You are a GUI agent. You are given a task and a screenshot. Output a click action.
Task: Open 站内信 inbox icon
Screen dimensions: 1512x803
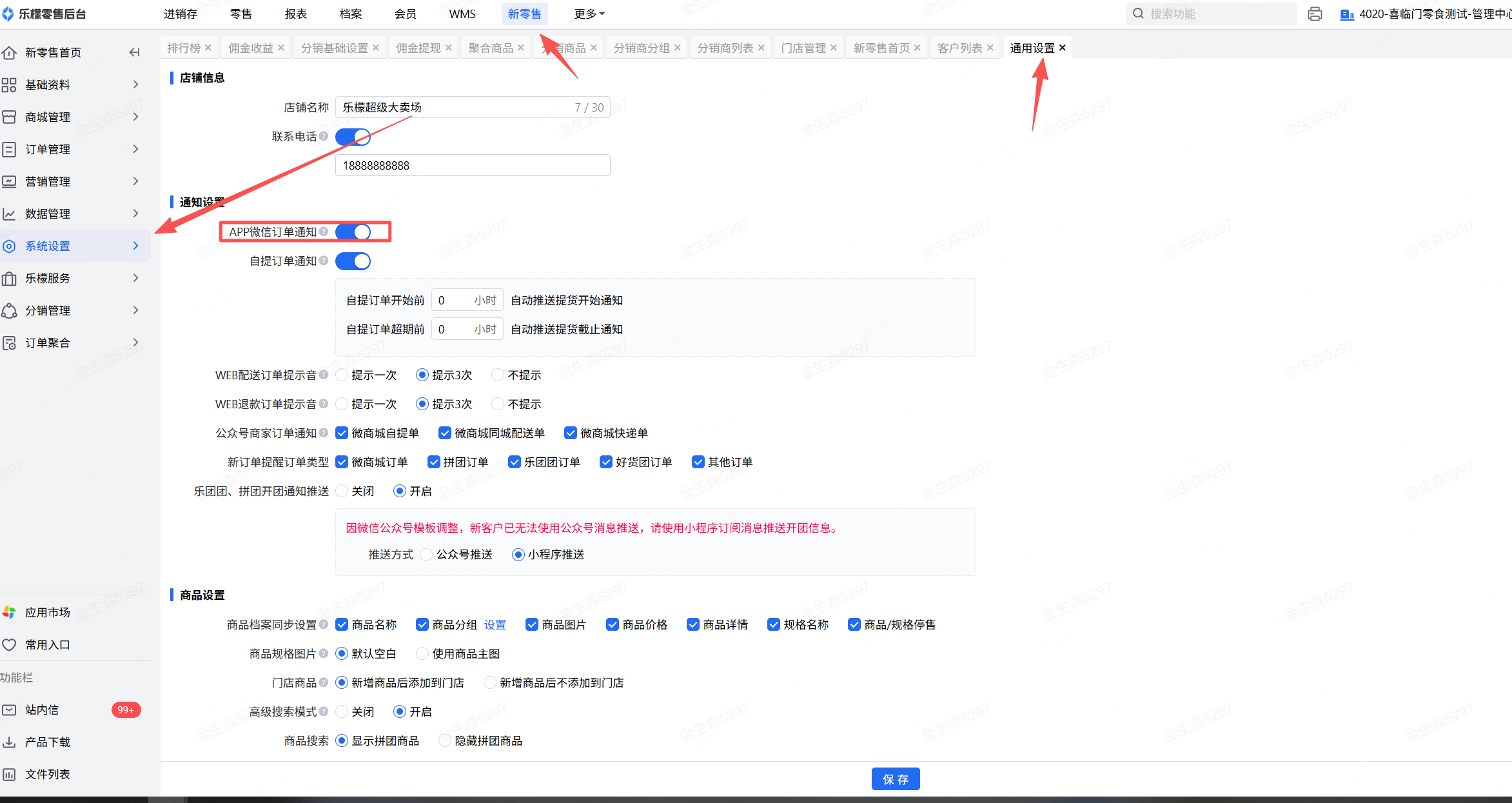point(9,709)
